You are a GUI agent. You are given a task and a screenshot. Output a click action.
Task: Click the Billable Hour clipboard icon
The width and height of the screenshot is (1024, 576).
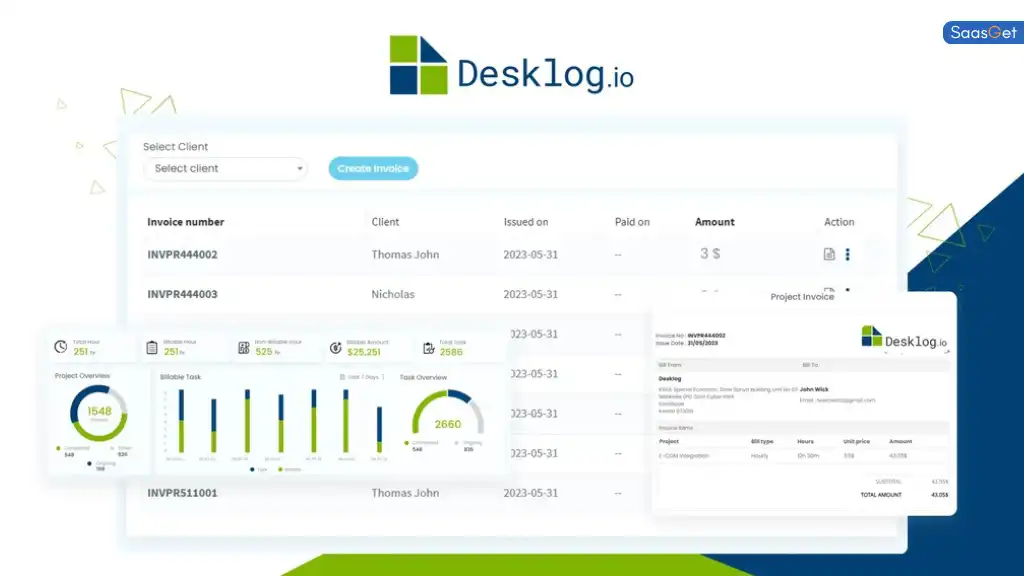152,347
